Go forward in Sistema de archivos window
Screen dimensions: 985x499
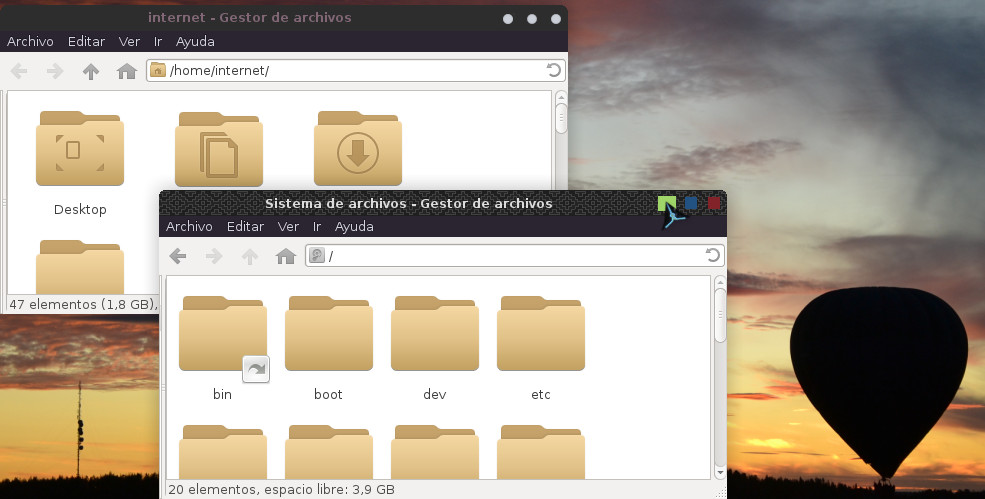(x=214, y=256)
